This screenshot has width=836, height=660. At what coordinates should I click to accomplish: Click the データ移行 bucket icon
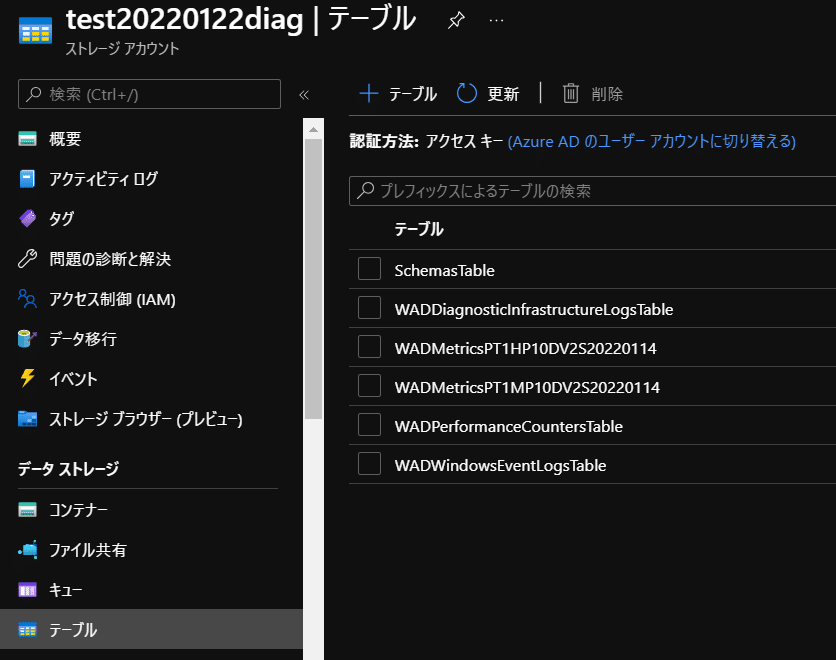(x=28, y=339)
